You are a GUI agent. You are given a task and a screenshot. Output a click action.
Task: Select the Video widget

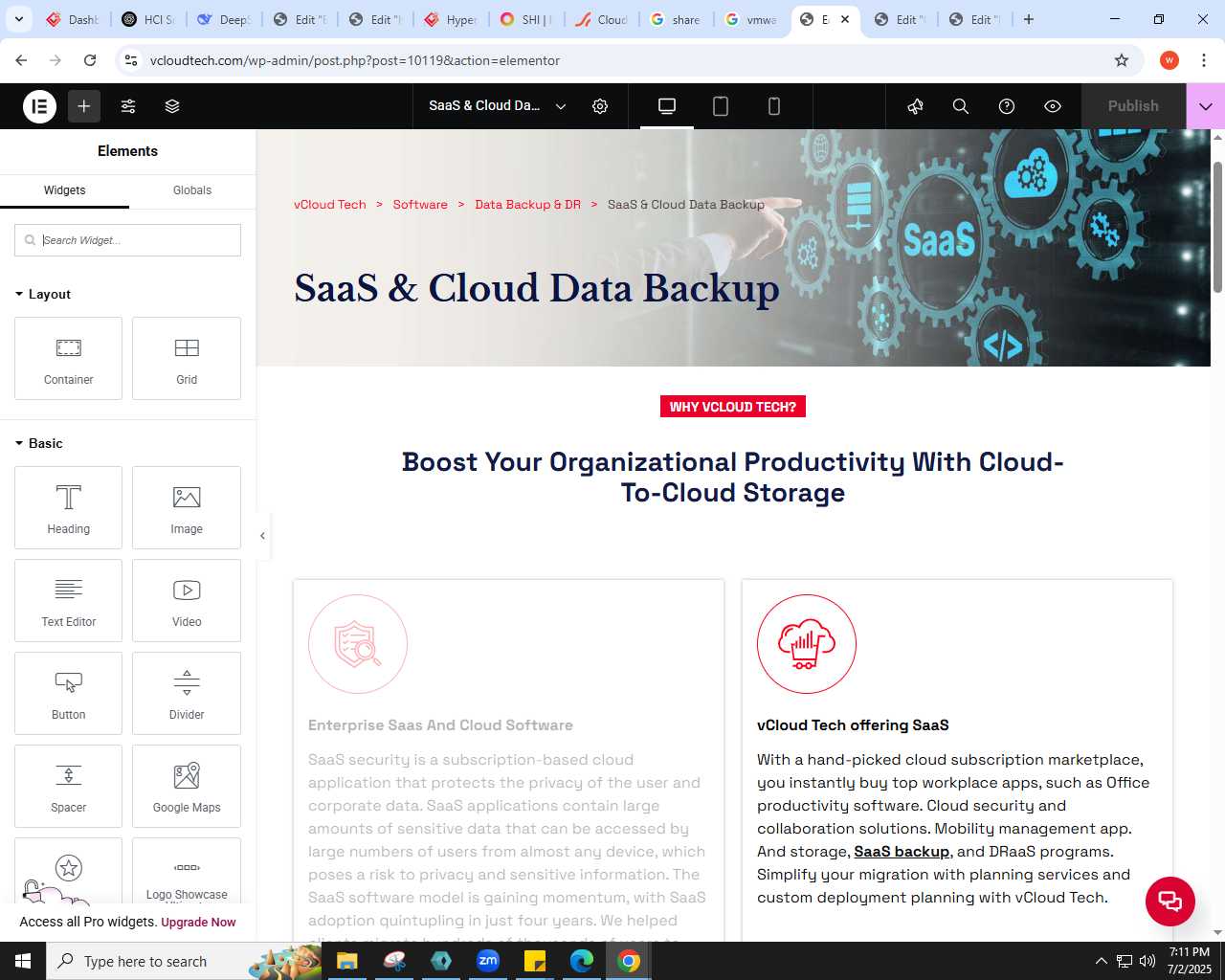click(187, 600)
